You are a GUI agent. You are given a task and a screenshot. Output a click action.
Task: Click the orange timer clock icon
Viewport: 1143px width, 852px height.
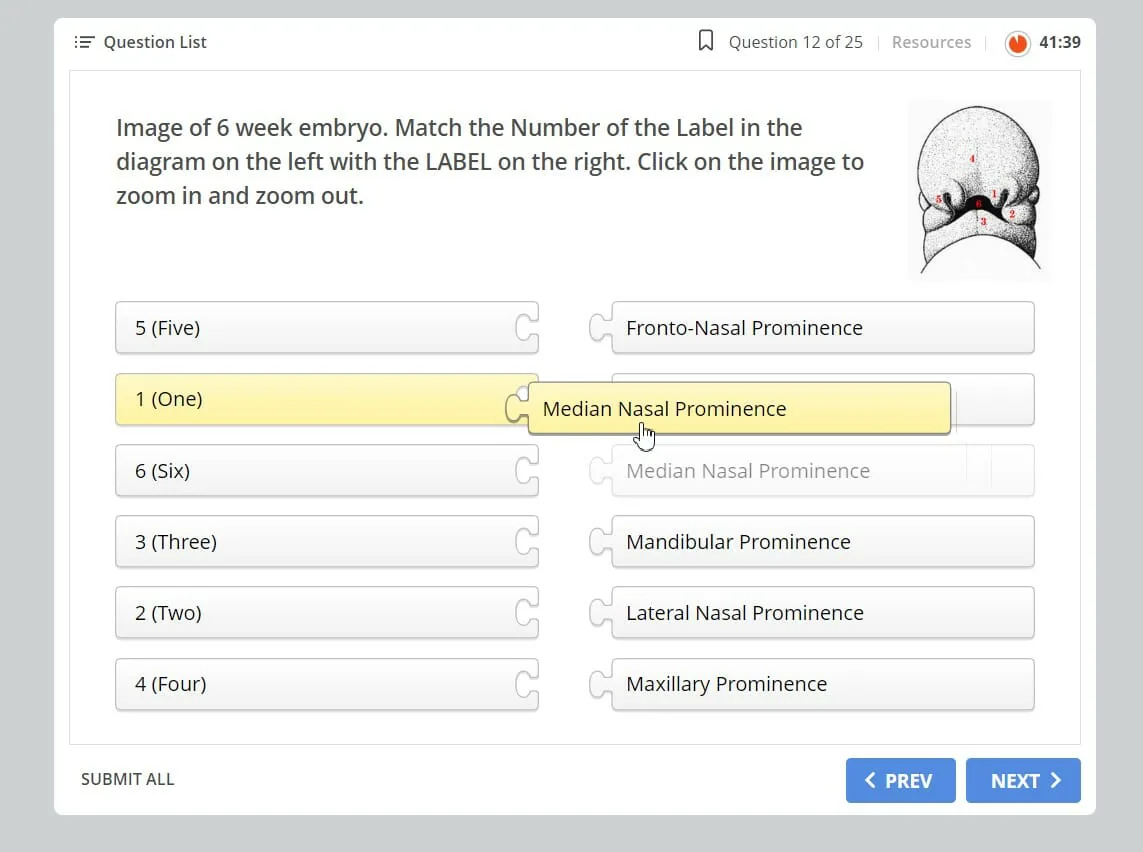click(1018, 43)
